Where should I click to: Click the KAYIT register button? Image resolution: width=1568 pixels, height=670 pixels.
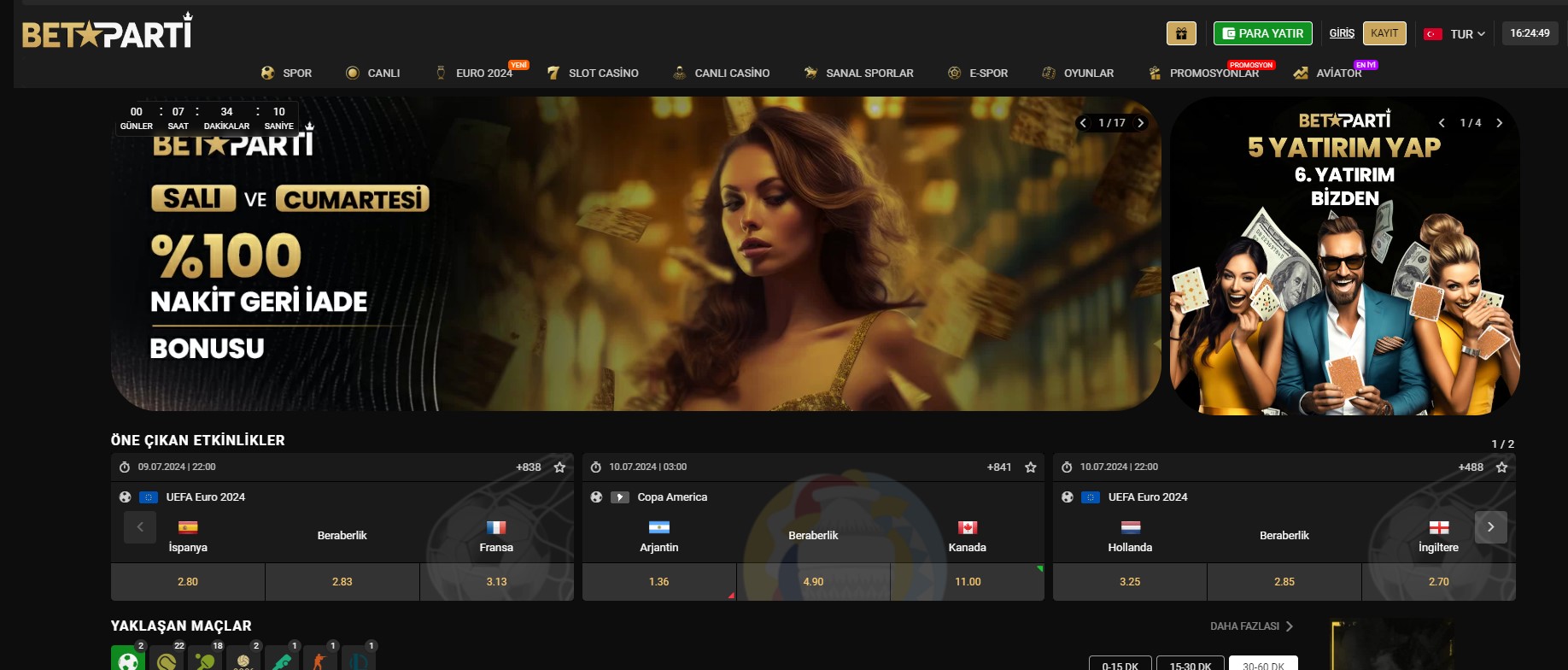pyautogui.click(x=1384, y=33)
